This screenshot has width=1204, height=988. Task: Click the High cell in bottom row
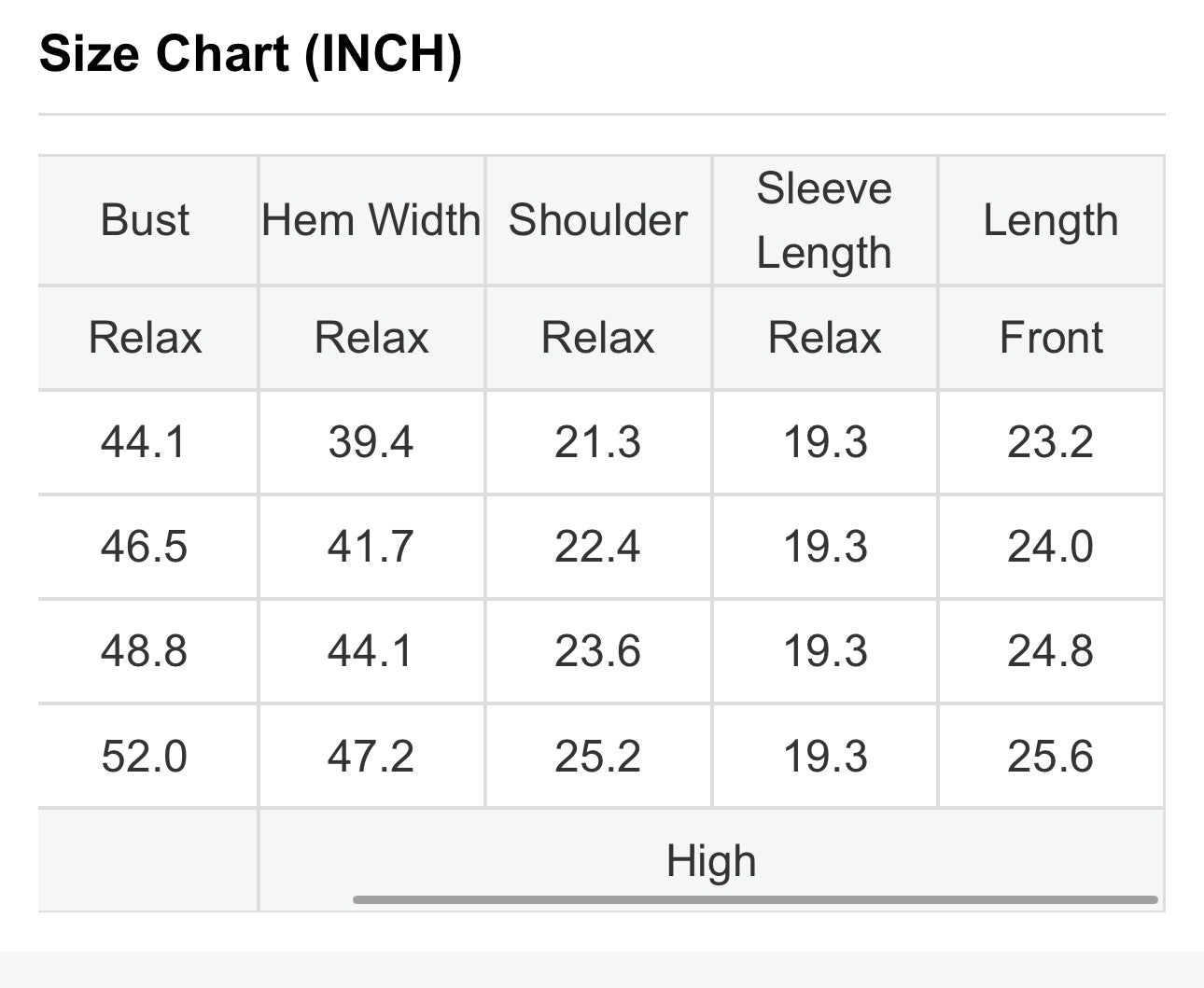point(711,860)
